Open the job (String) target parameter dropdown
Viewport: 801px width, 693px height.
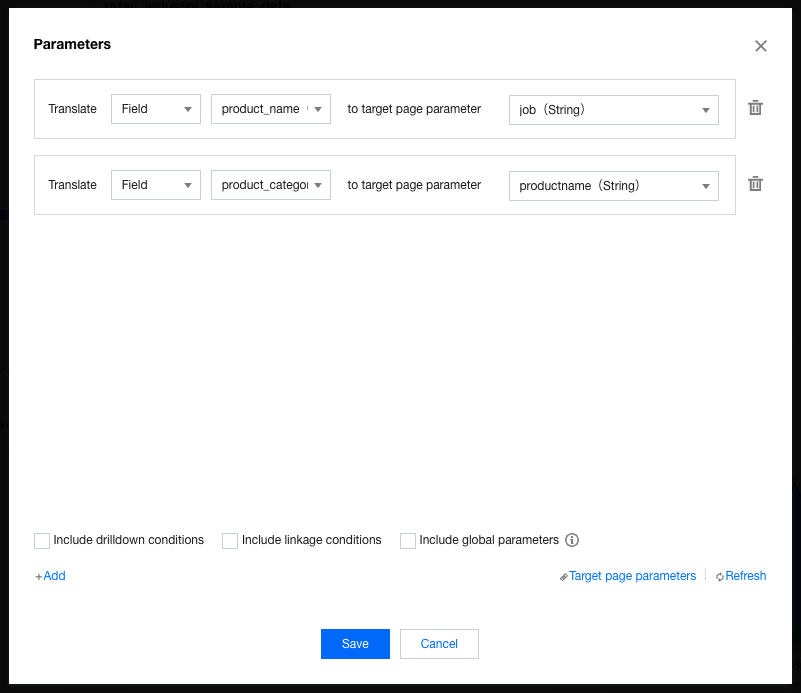(x=613, y=110)
